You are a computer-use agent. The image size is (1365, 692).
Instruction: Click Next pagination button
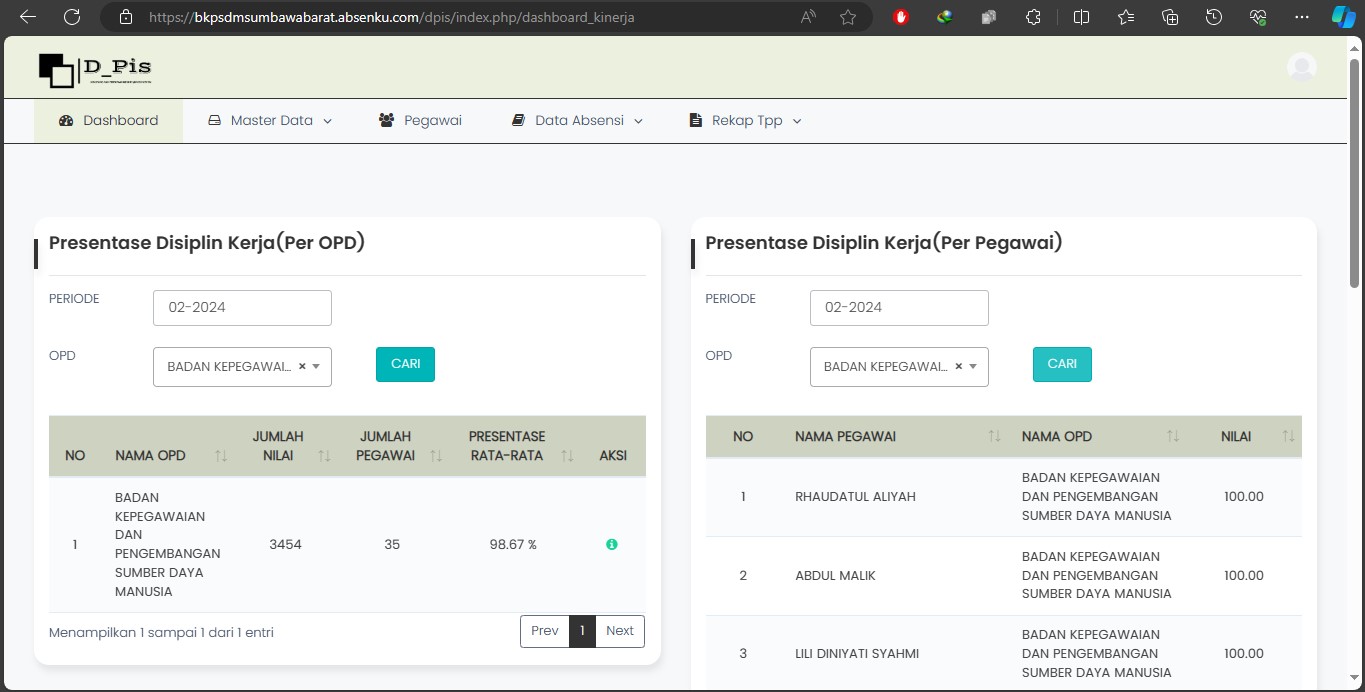point(620,631)
